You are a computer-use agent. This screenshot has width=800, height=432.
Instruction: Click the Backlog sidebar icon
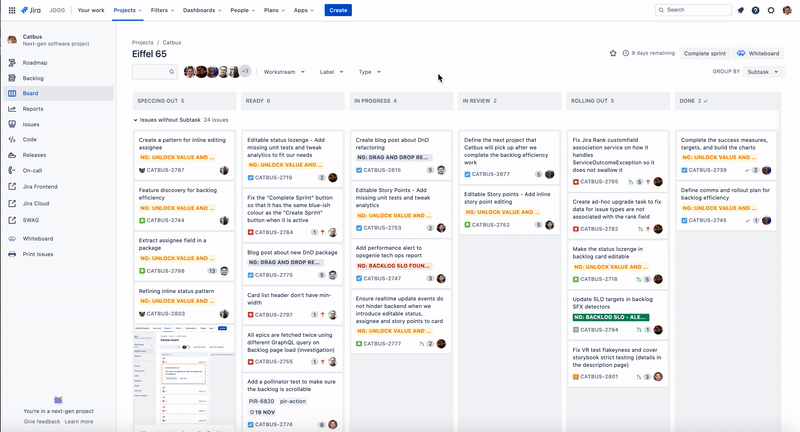pyautogui.click(x=12, y=78)
